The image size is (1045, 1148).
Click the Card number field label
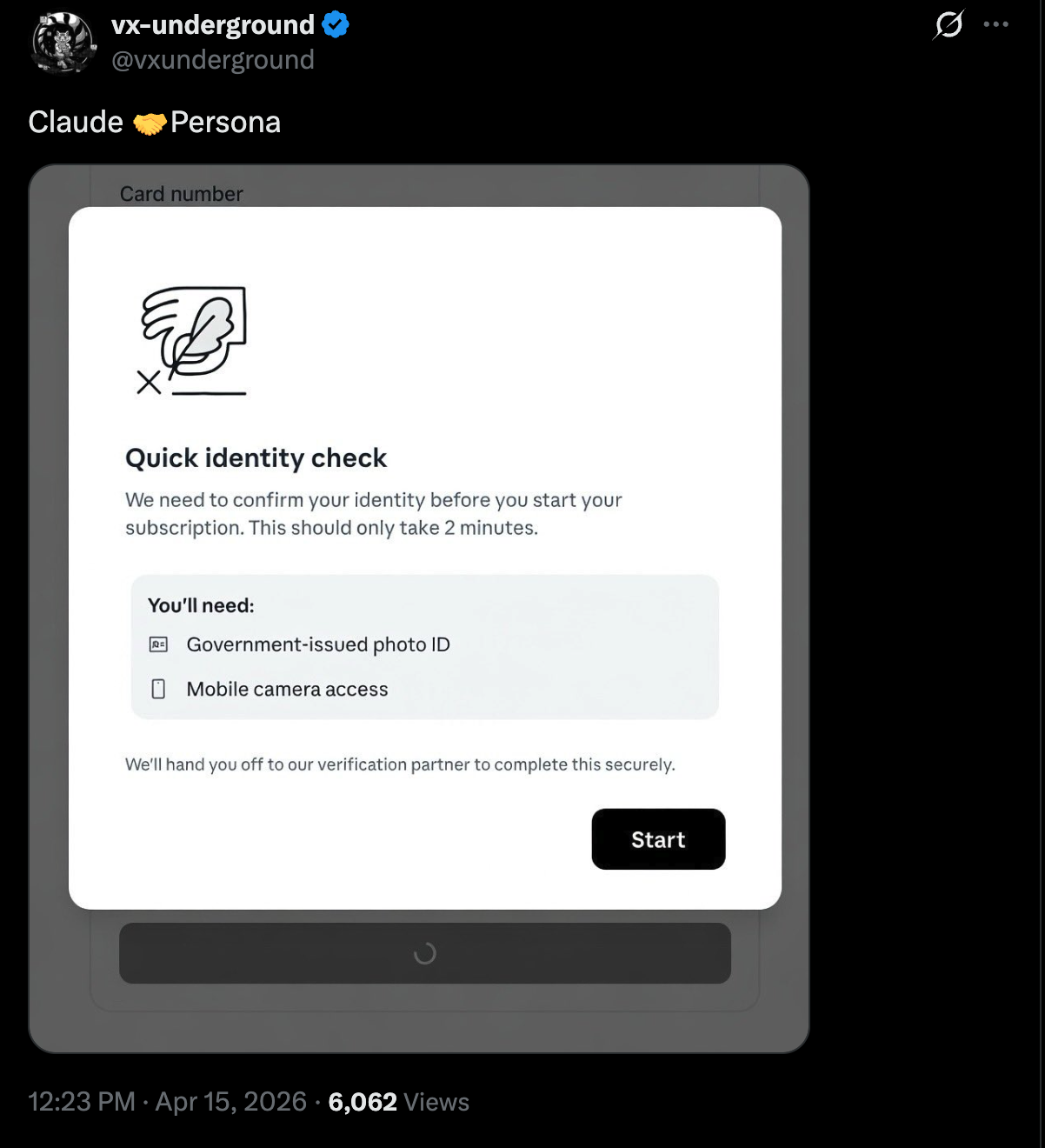pos(181,194)
